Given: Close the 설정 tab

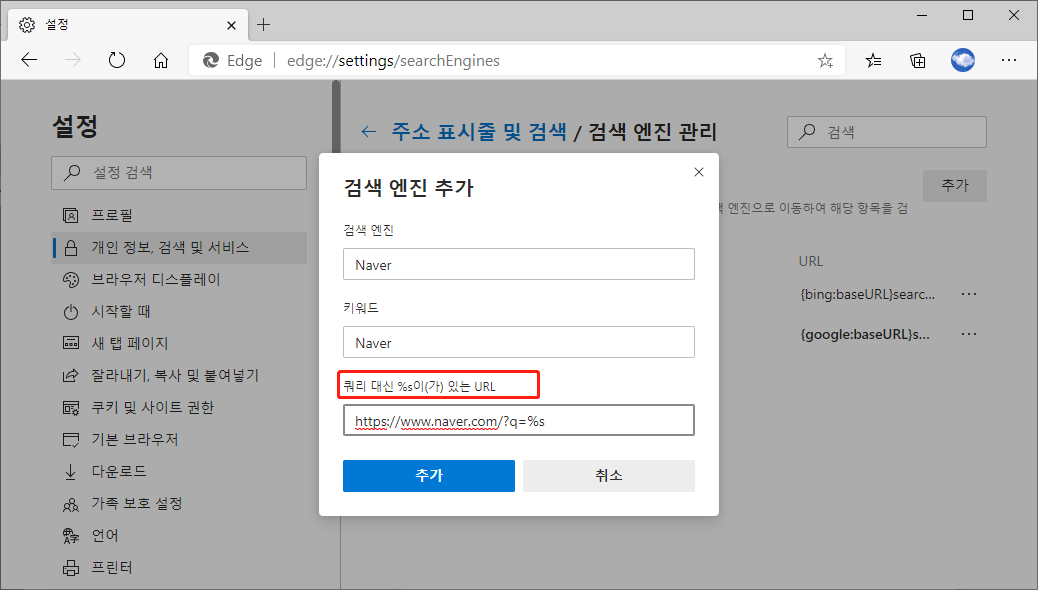Looking at the screenshot, I should (231, 25).
